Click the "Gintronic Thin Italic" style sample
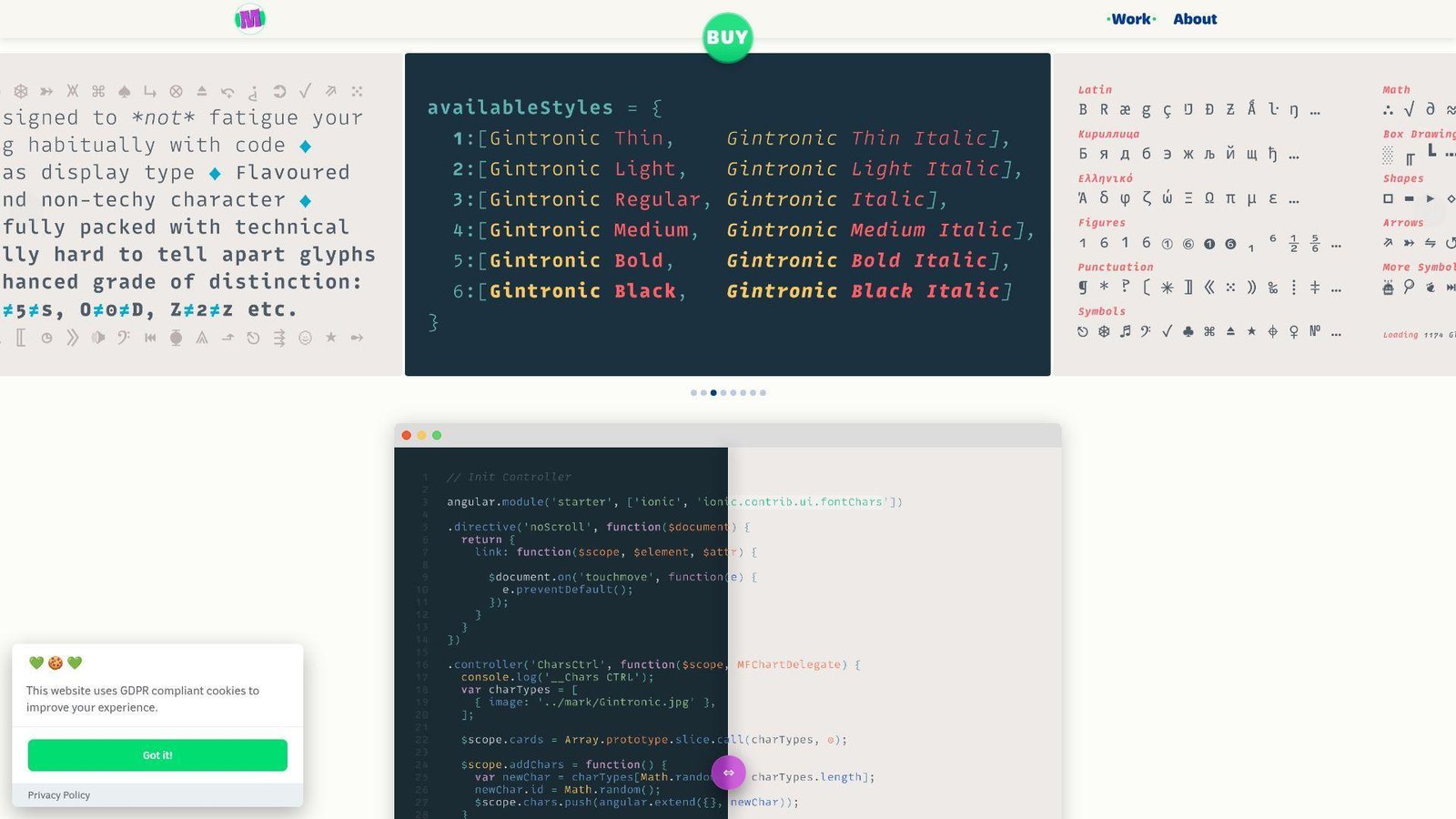This screenshot has height=819, width=1456. (857, 138)
